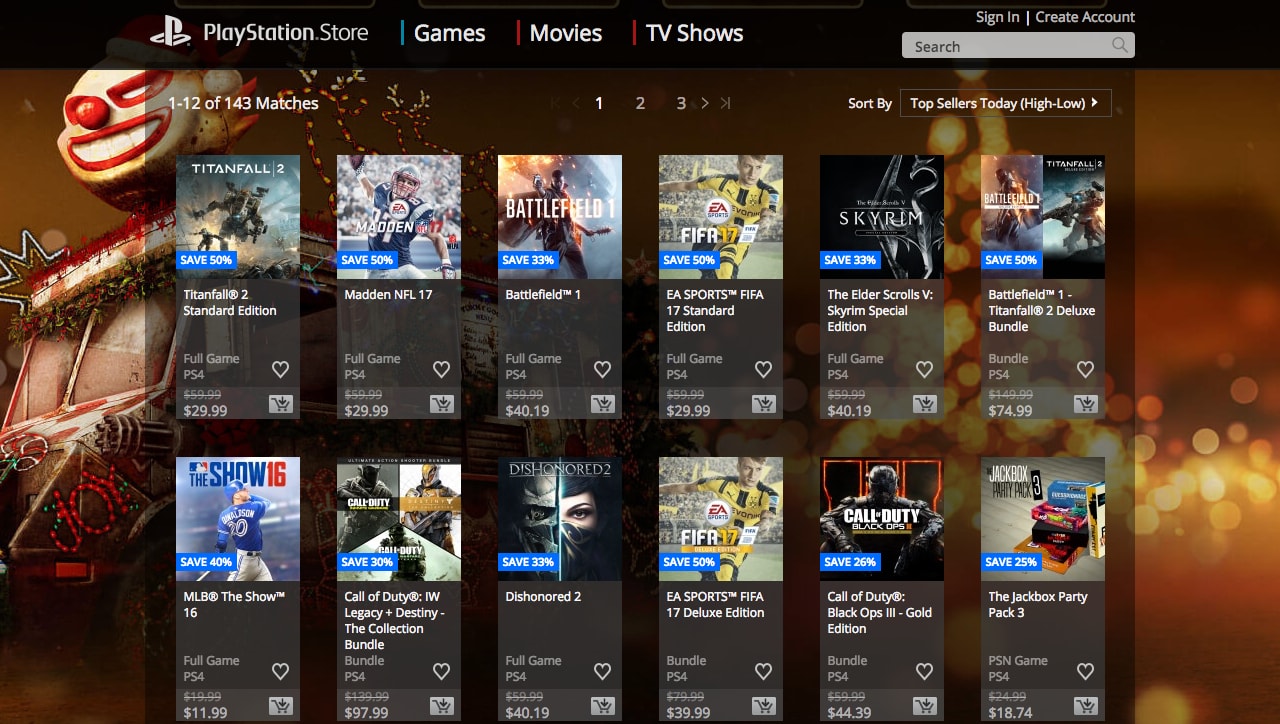Open Dishonored 2 title link

543,596
